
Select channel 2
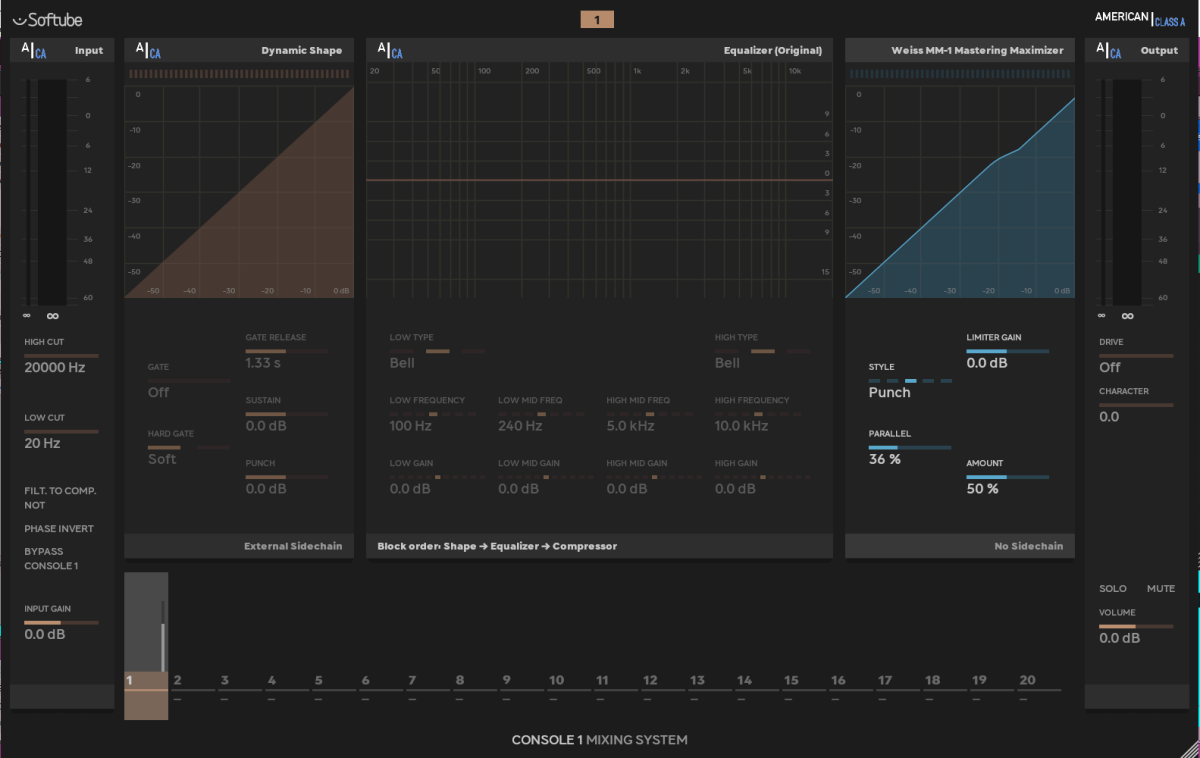coord(192,681)
